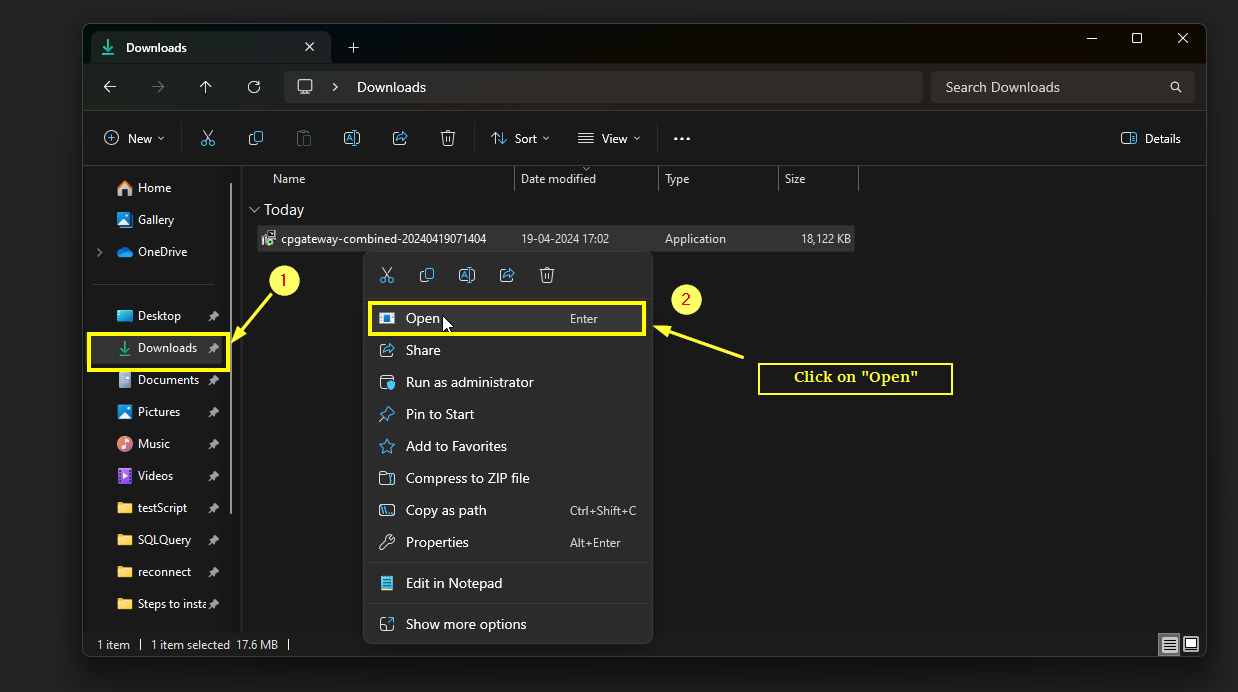Click Downloads in the address bar

(391, 87)
